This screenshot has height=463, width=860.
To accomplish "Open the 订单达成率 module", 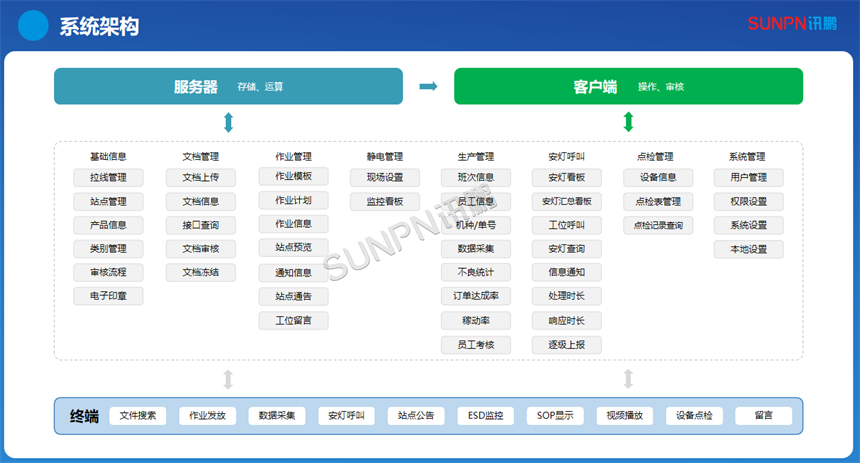I will [476, 296].
